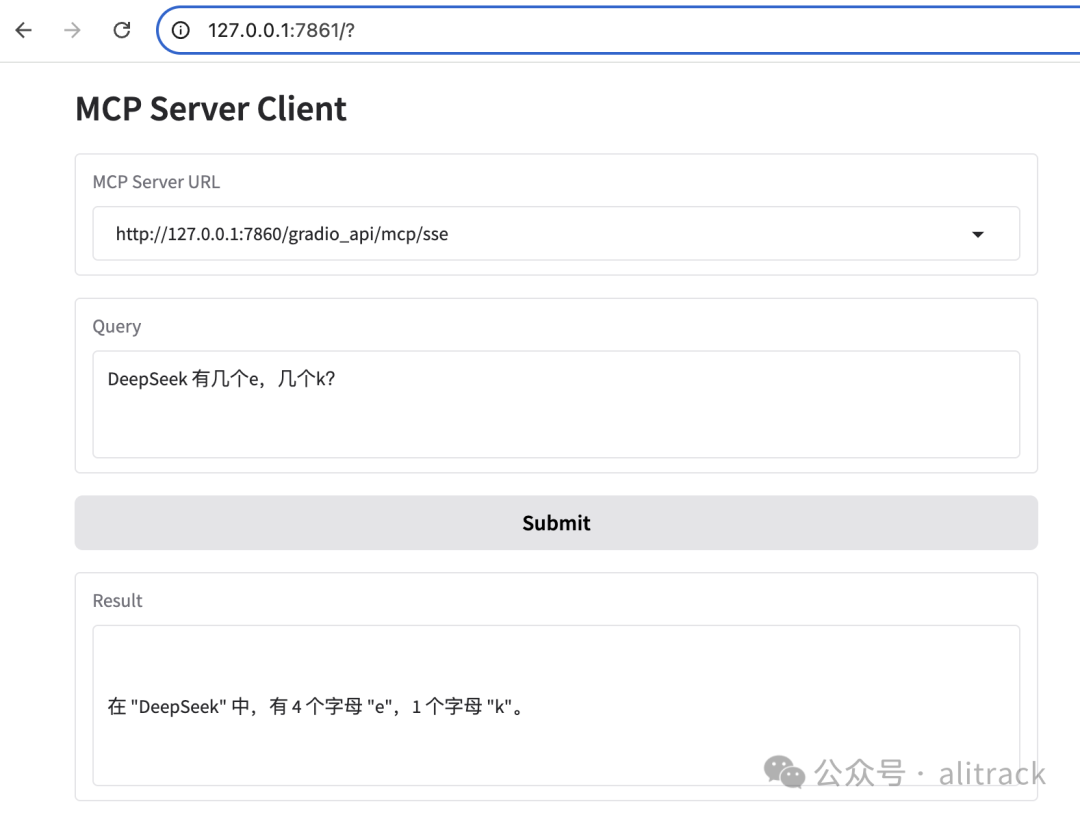Viewport: 1080px width, 817px height.
Task: Click the MCP Server URL label
Action: click(x=156, y=182)
